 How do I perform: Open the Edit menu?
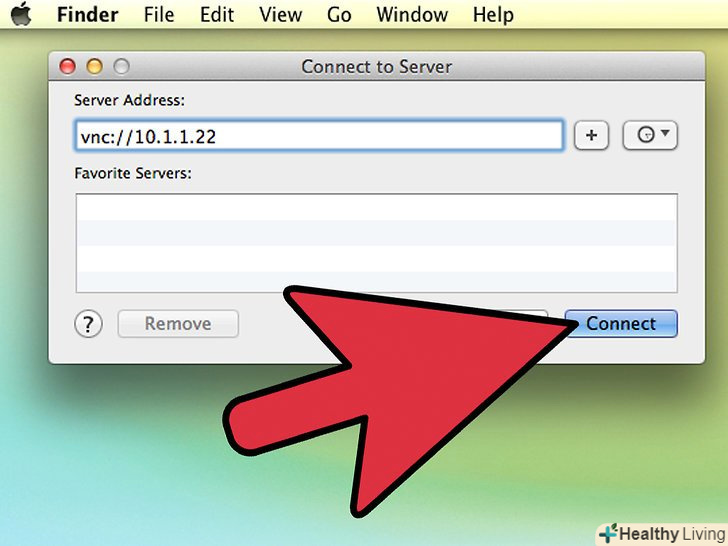217,14
